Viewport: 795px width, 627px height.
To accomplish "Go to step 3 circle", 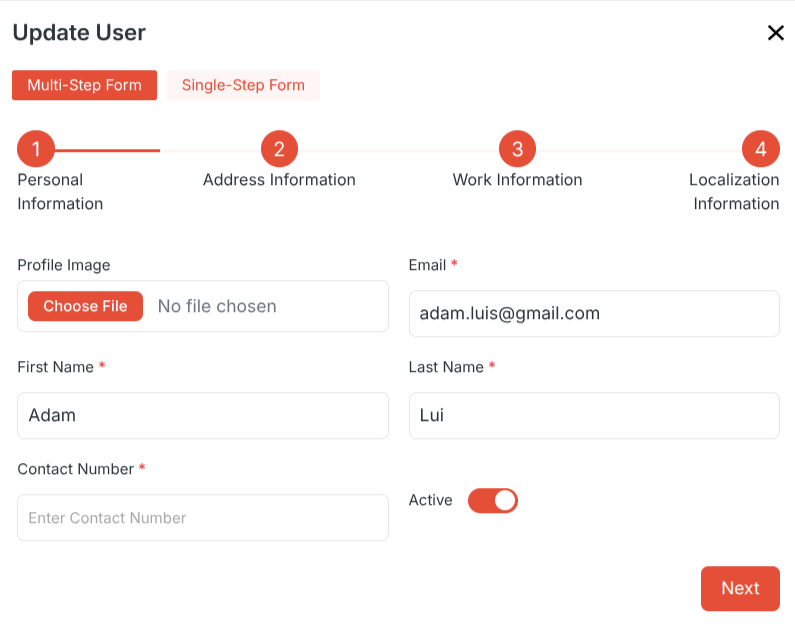I will [x=517, y=149].
